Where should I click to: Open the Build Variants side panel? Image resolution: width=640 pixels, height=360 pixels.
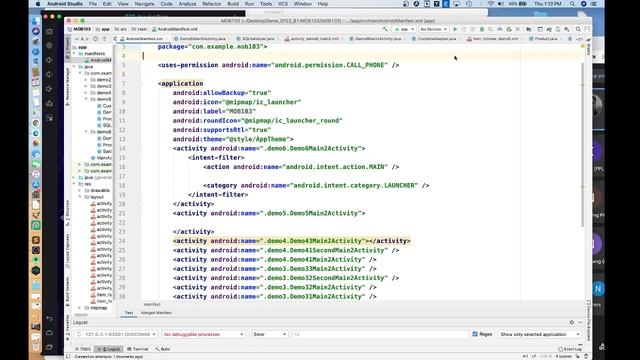68,292
